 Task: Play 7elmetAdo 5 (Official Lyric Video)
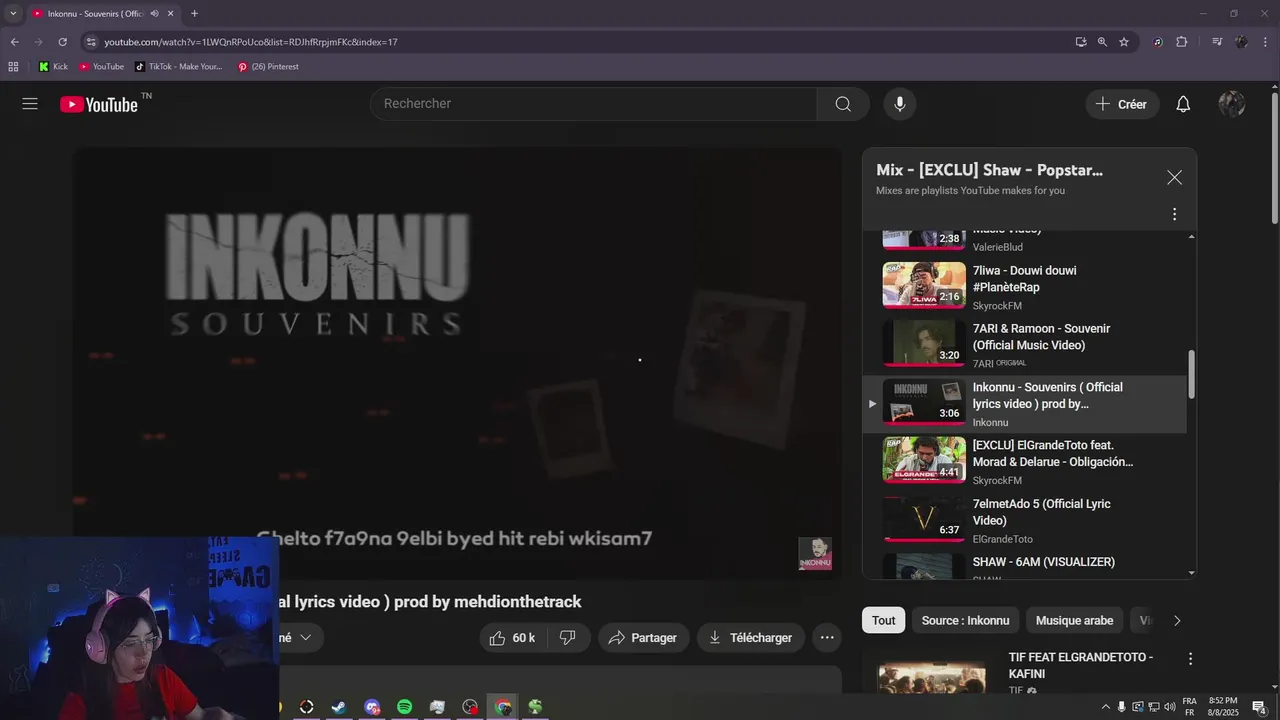tap(1024, 520)
